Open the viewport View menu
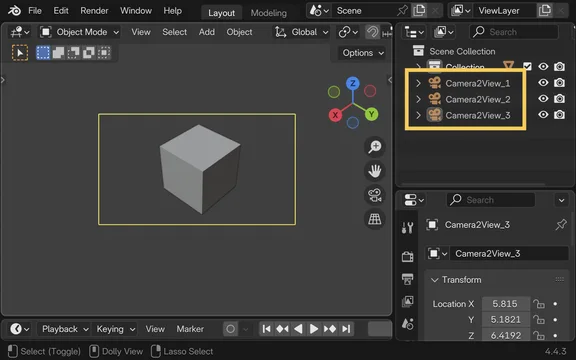 pos(141,32)
